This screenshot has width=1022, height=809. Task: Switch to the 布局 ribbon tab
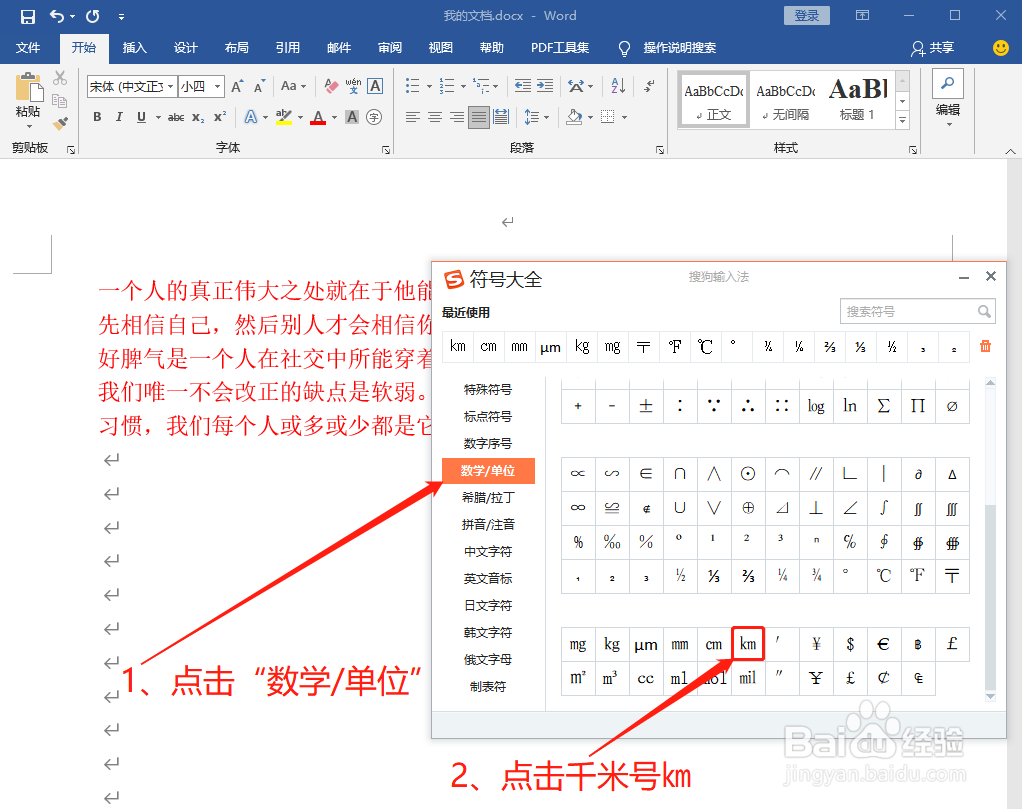coord(237,48)
